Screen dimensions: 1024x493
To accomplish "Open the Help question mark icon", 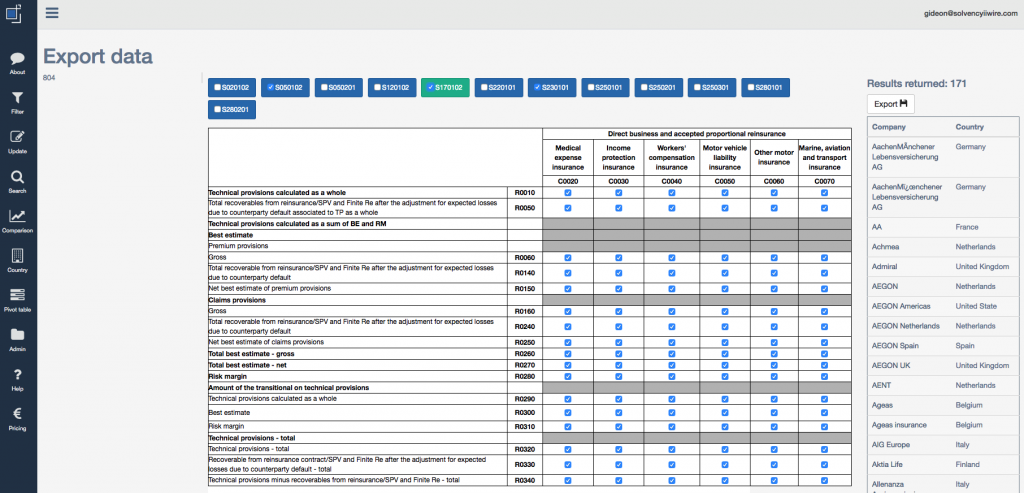I will pyautogui.click(x=17, y=375).
